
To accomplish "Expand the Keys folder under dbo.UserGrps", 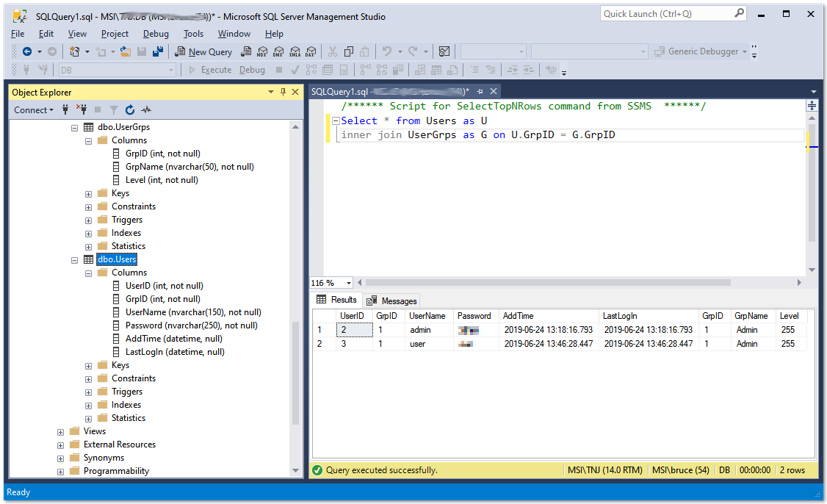I will point(88,194).
